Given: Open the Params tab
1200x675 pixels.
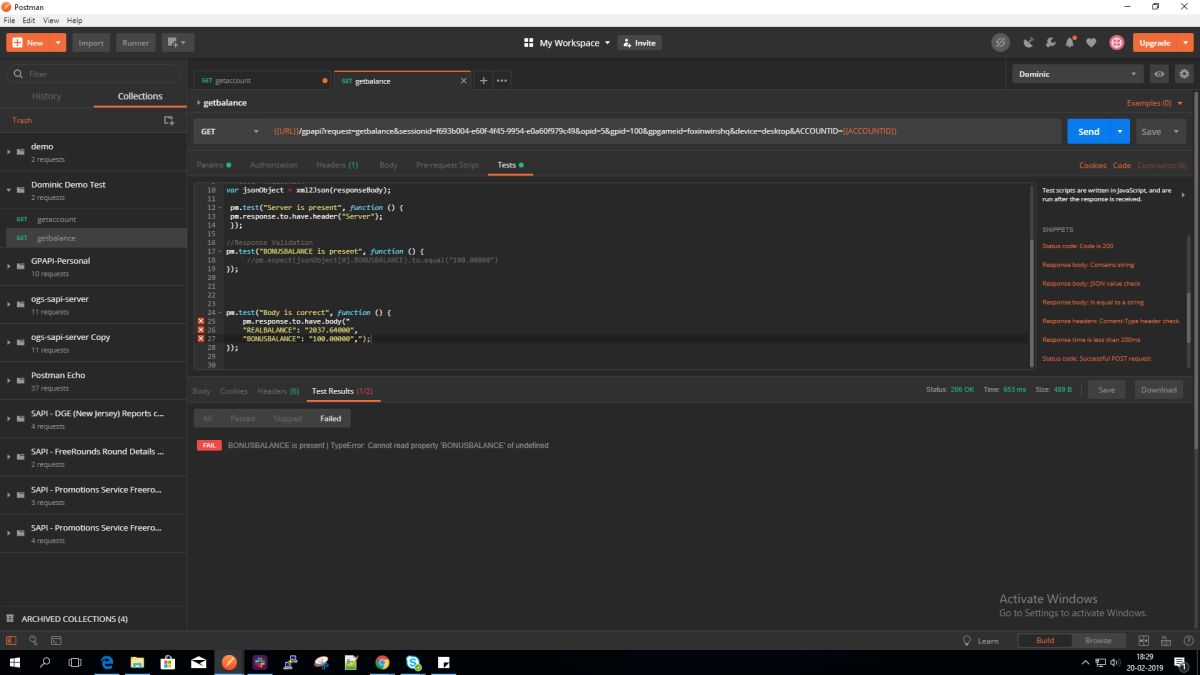Looking at the screenshot, I should point(213,164).
